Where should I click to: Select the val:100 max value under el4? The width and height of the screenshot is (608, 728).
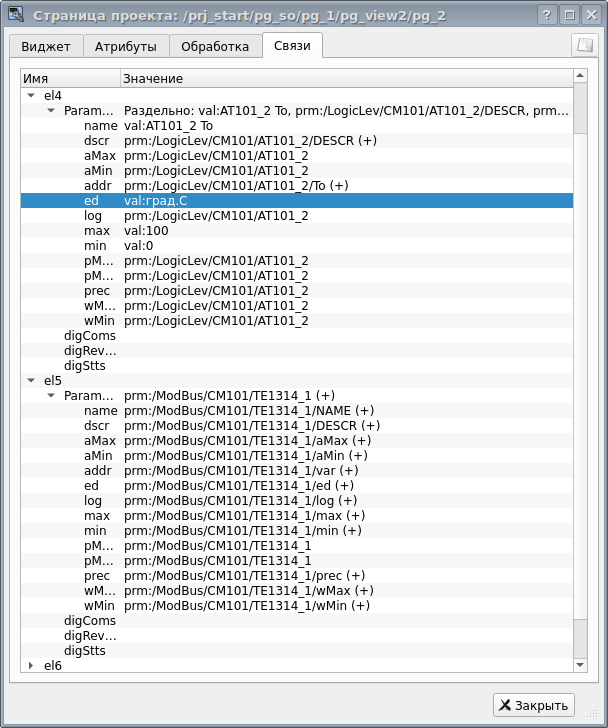tap(146, 231)
